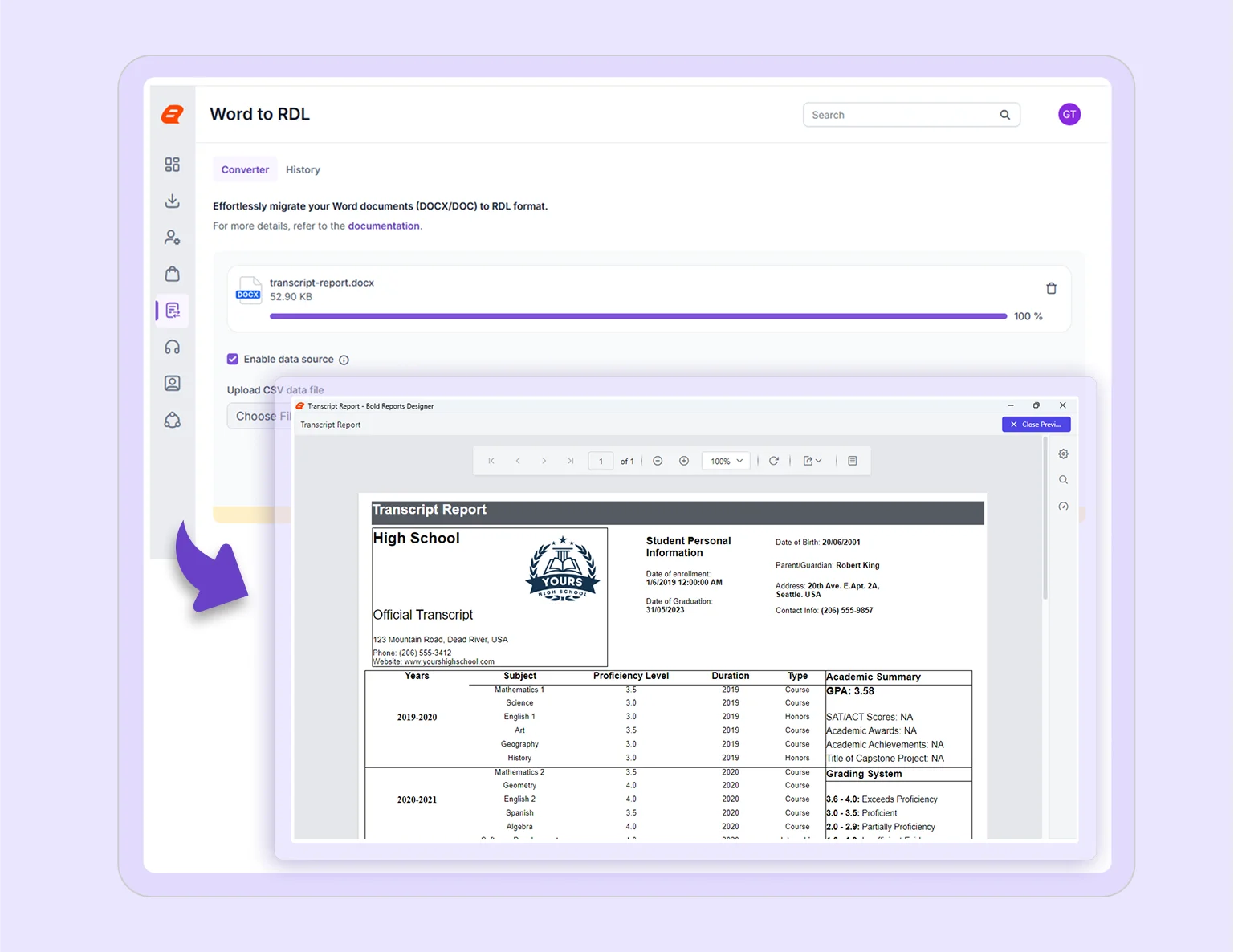Zoom in on the report preview

(684, 461)
